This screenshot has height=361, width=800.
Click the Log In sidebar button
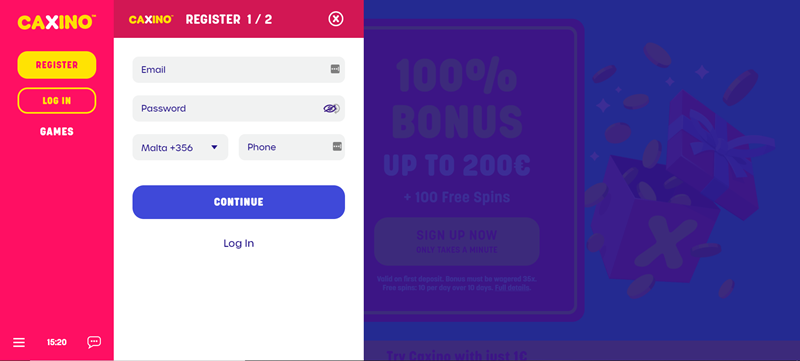tap(57, 100)
